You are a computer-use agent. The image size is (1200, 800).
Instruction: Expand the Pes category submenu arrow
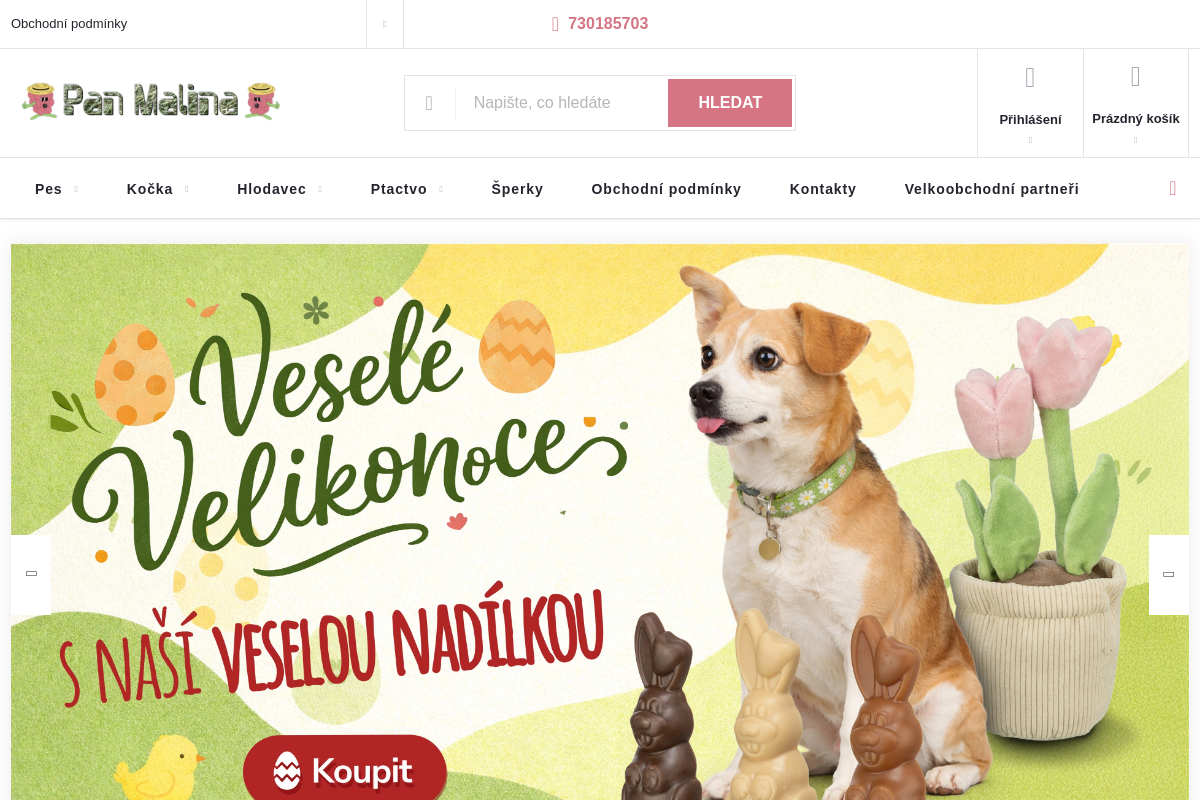point(76,189)
